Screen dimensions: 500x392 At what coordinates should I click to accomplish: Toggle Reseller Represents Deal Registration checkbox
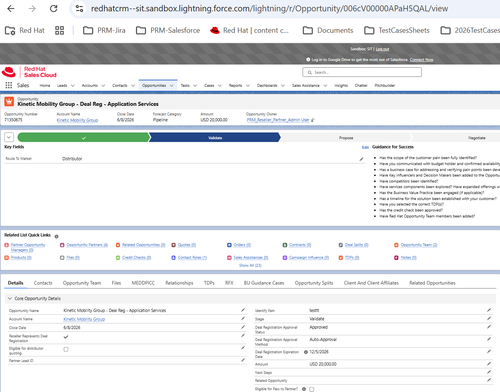[x=66, y=337]
